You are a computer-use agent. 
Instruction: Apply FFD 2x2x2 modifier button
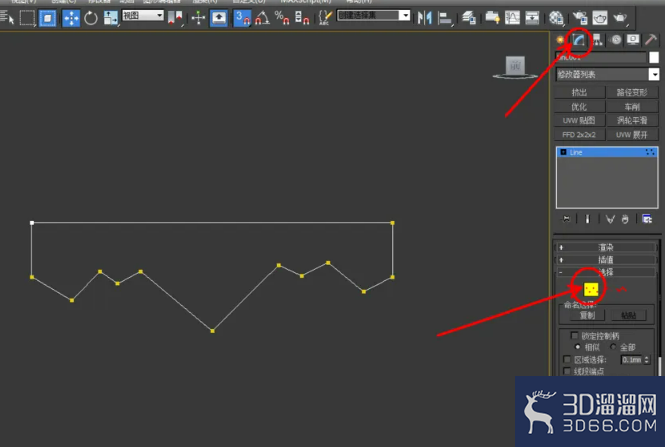pos(579,134)
